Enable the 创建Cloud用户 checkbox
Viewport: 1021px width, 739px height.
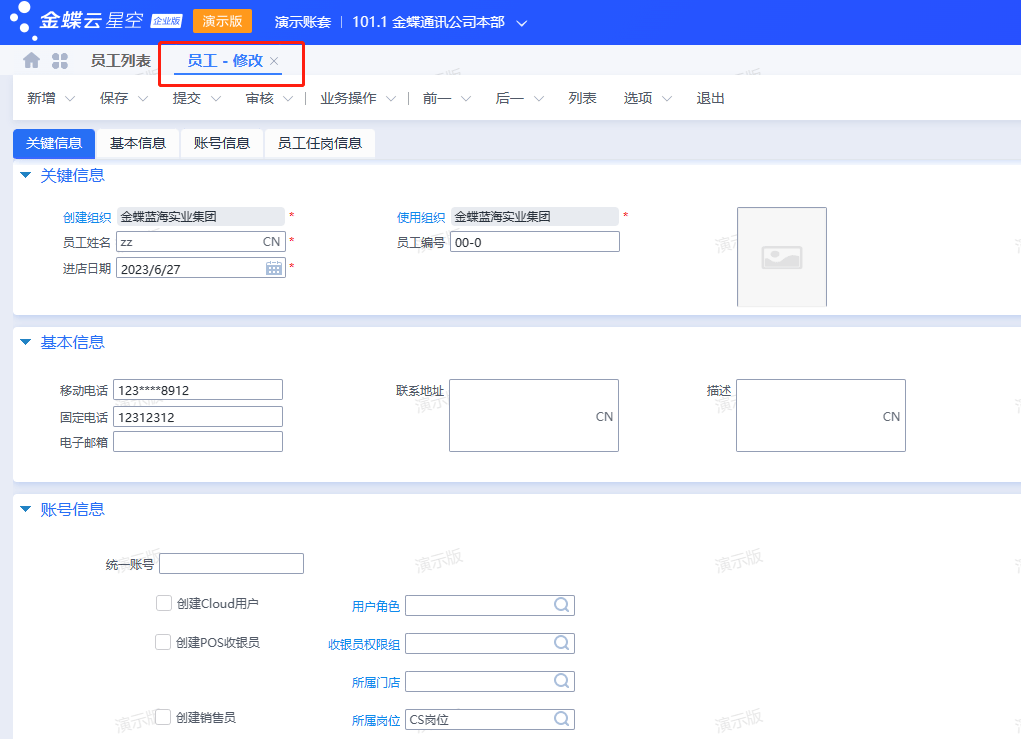[163, 602]
